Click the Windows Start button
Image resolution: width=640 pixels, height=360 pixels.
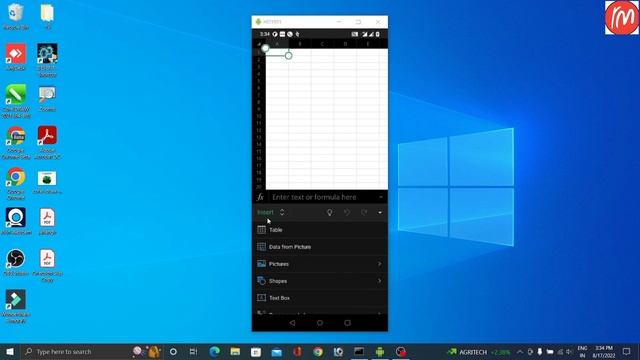coord(10,351)
